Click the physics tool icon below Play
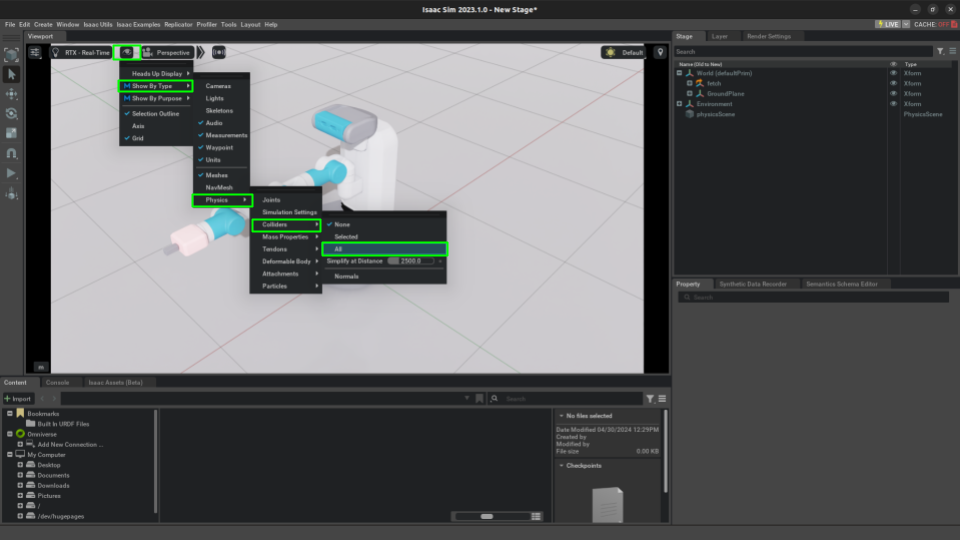Screen dimensions: 960x540 coord(12,194)
